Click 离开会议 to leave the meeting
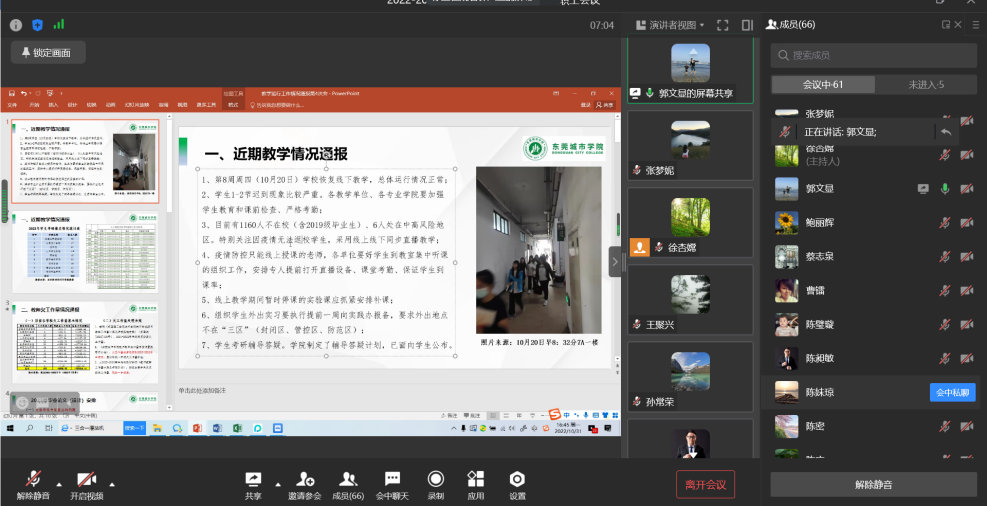 click(x=706, y=485)
